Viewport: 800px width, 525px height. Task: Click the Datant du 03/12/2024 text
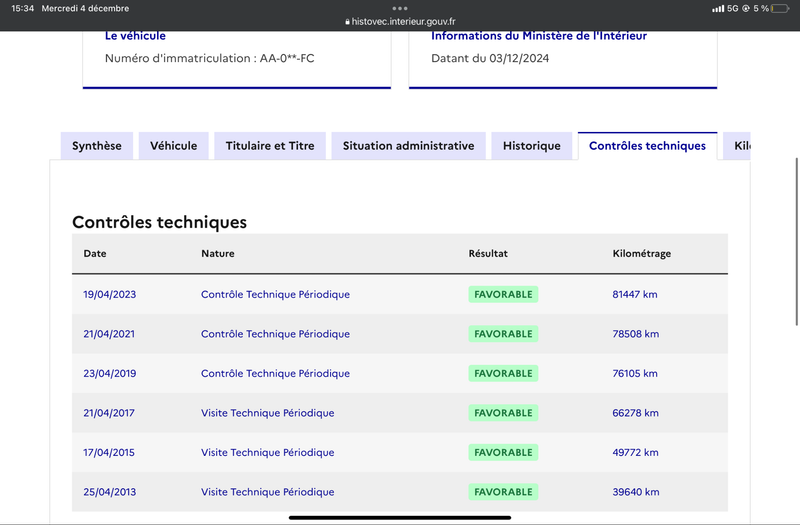490,58
